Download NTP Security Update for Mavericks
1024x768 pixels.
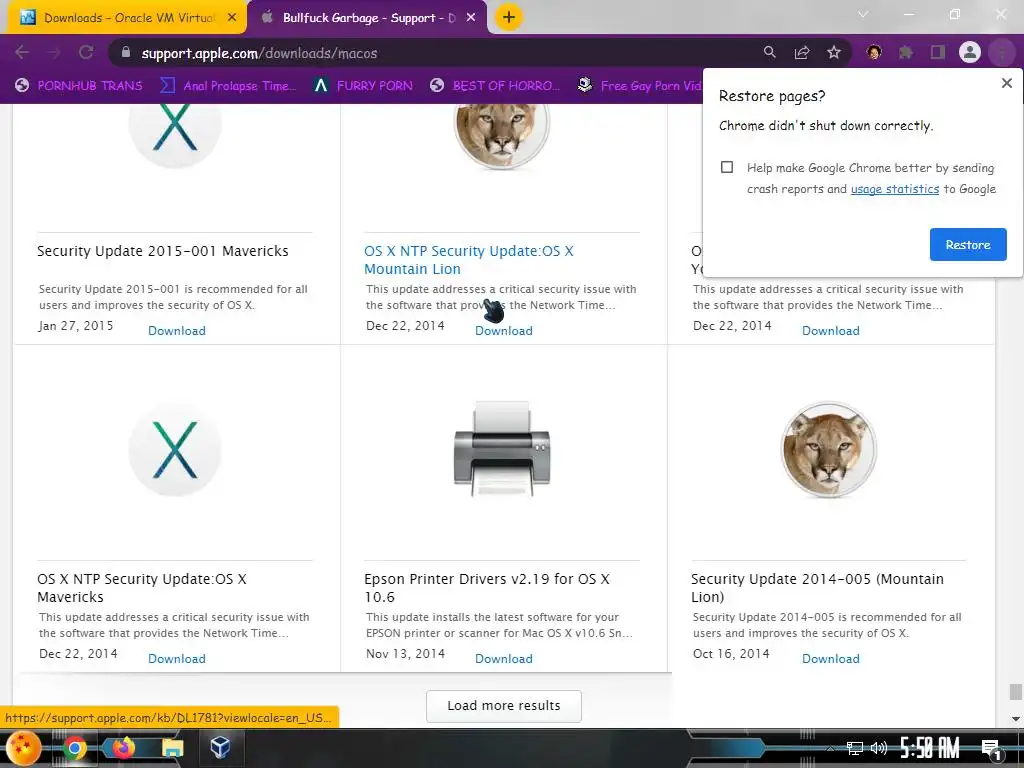click(176, 658)
